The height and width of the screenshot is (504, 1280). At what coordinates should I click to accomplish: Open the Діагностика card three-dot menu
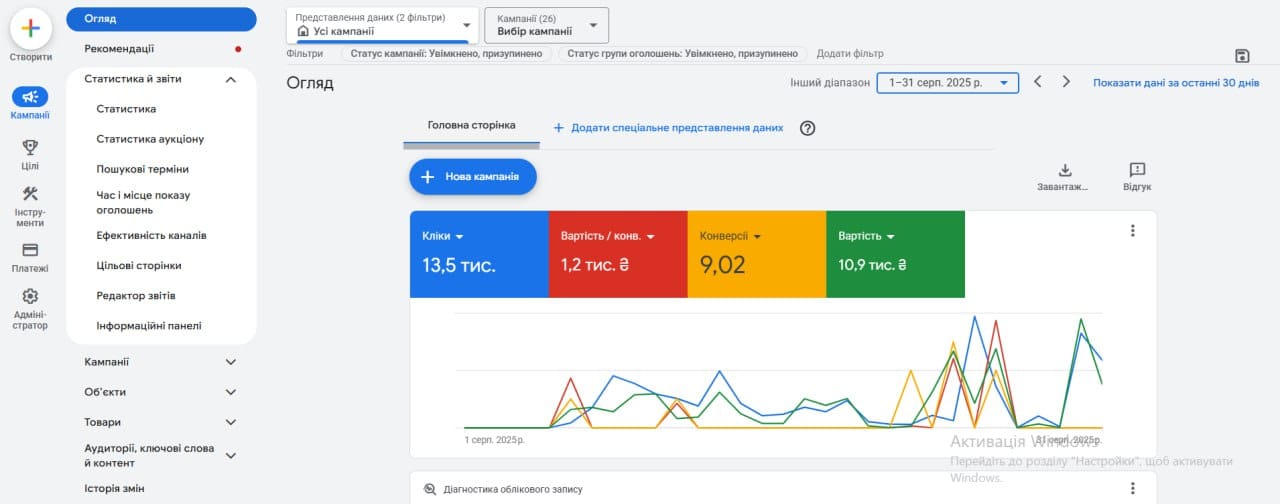pos(1133,488)
